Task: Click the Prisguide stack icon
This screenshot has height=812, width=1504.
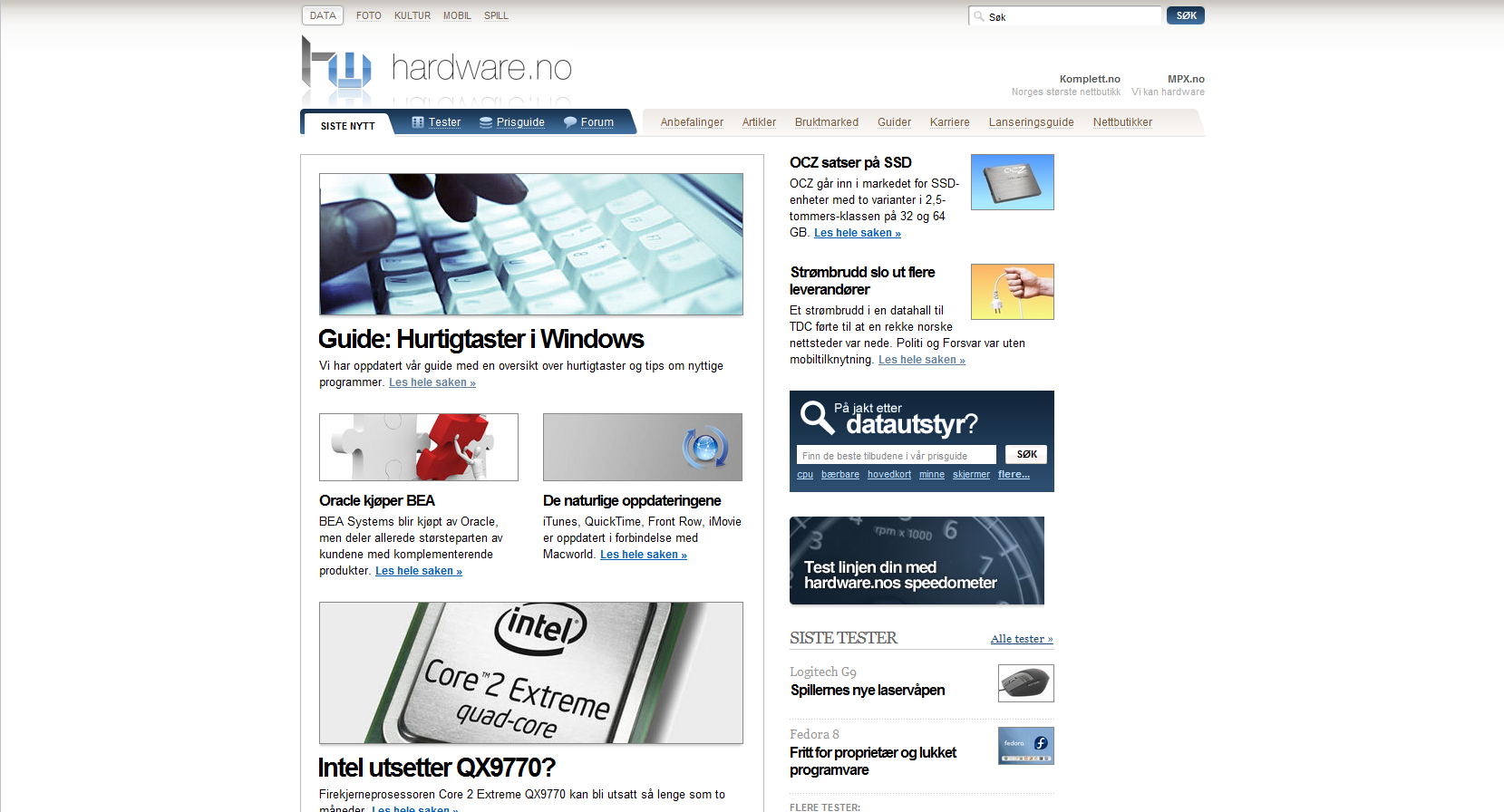Action: pyautogui.click(x=486, y=122)
